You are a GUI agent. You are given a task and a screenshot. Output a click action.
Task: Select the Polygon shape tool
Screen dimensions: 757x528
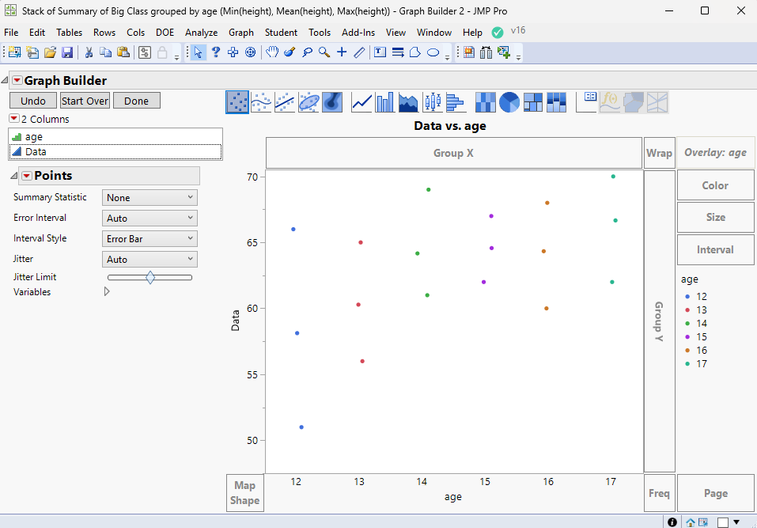pos(415,53)
